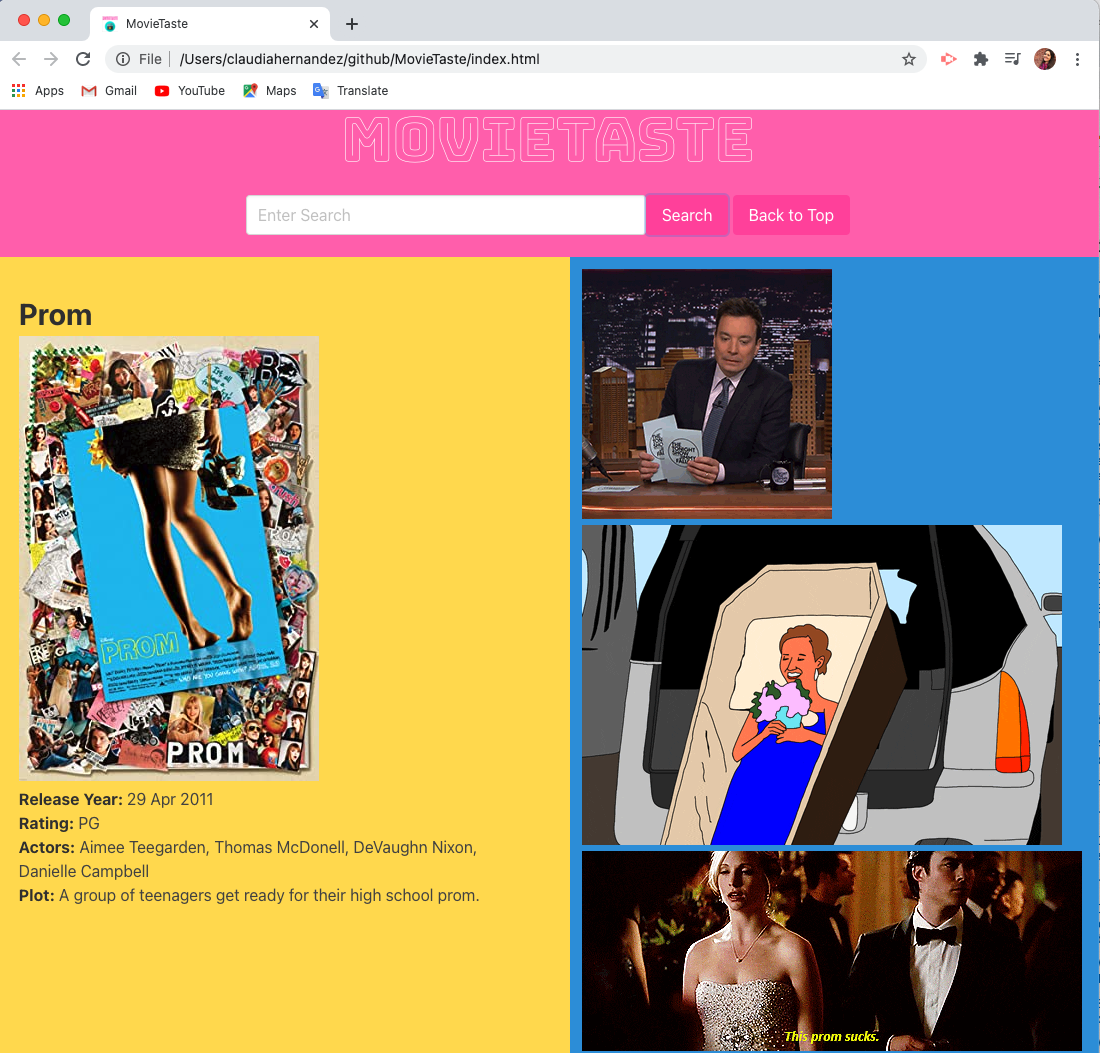Click the 'This prom sucks' GIF
This screenshot has width=1100, height=1053.
(x=831, y=951)
